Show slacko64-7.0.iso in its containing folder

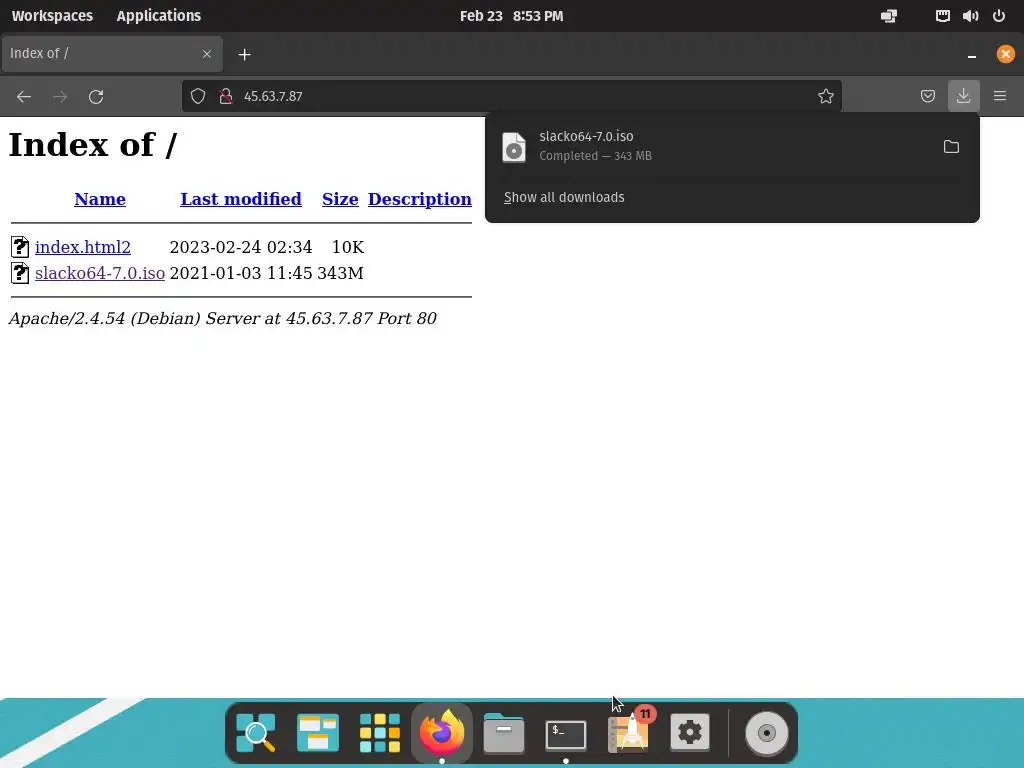(951, 146)
